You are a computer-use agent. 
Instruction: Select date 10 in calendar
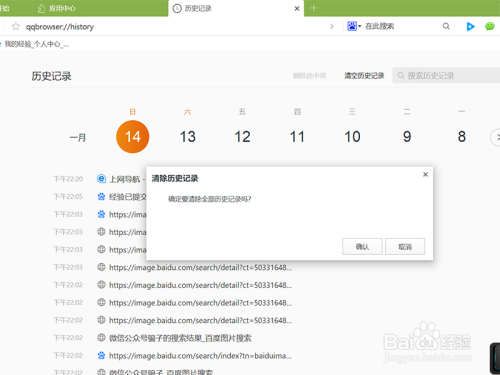(x=352, y=137)
